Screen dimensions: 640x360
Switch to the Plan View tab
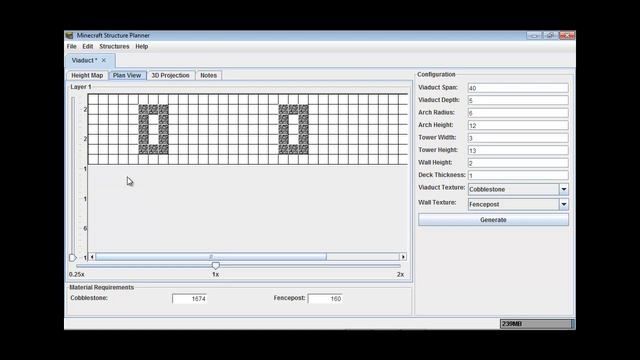tap(127, 76)
